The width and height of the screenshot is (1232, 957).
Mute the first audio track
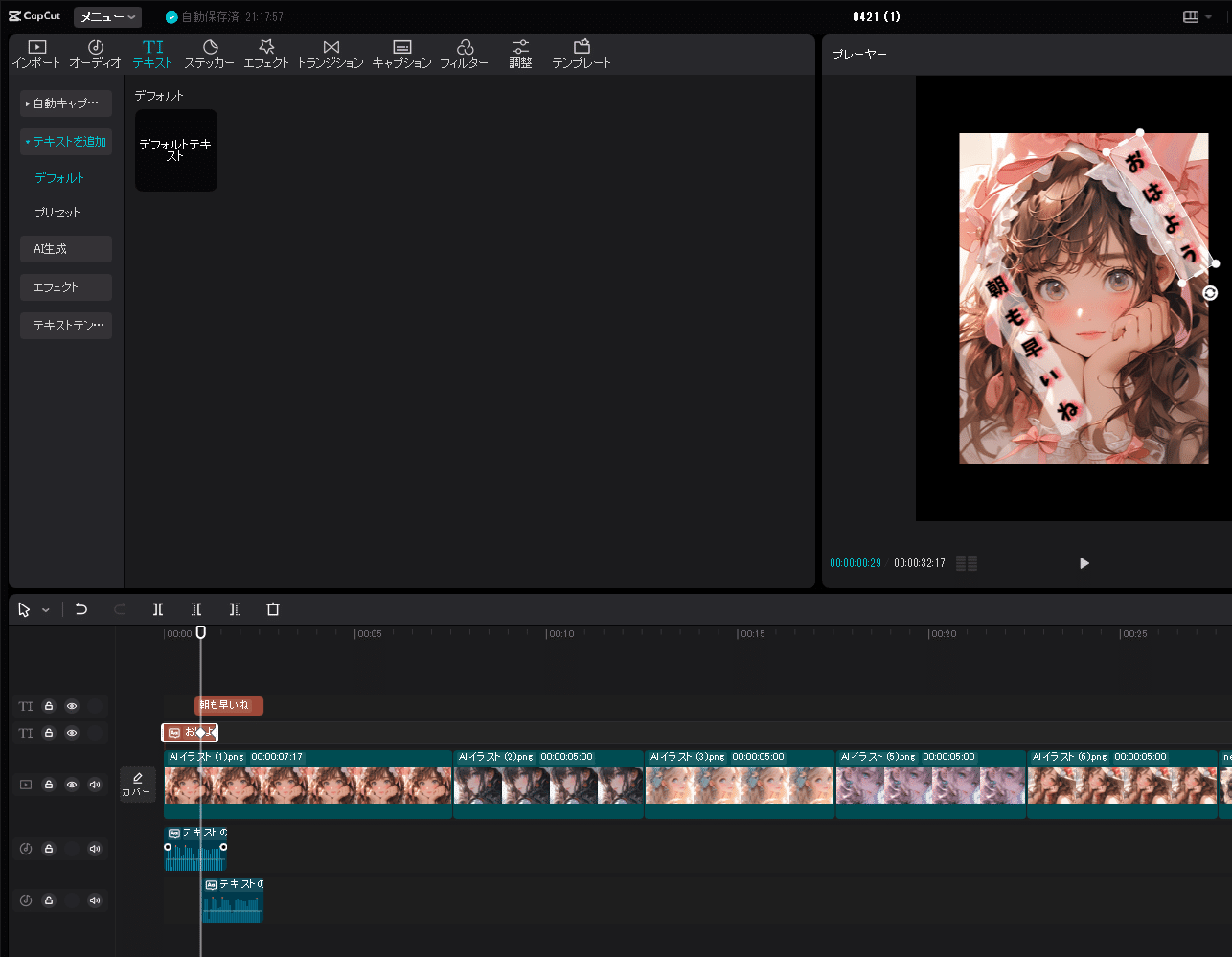point(95,849)
